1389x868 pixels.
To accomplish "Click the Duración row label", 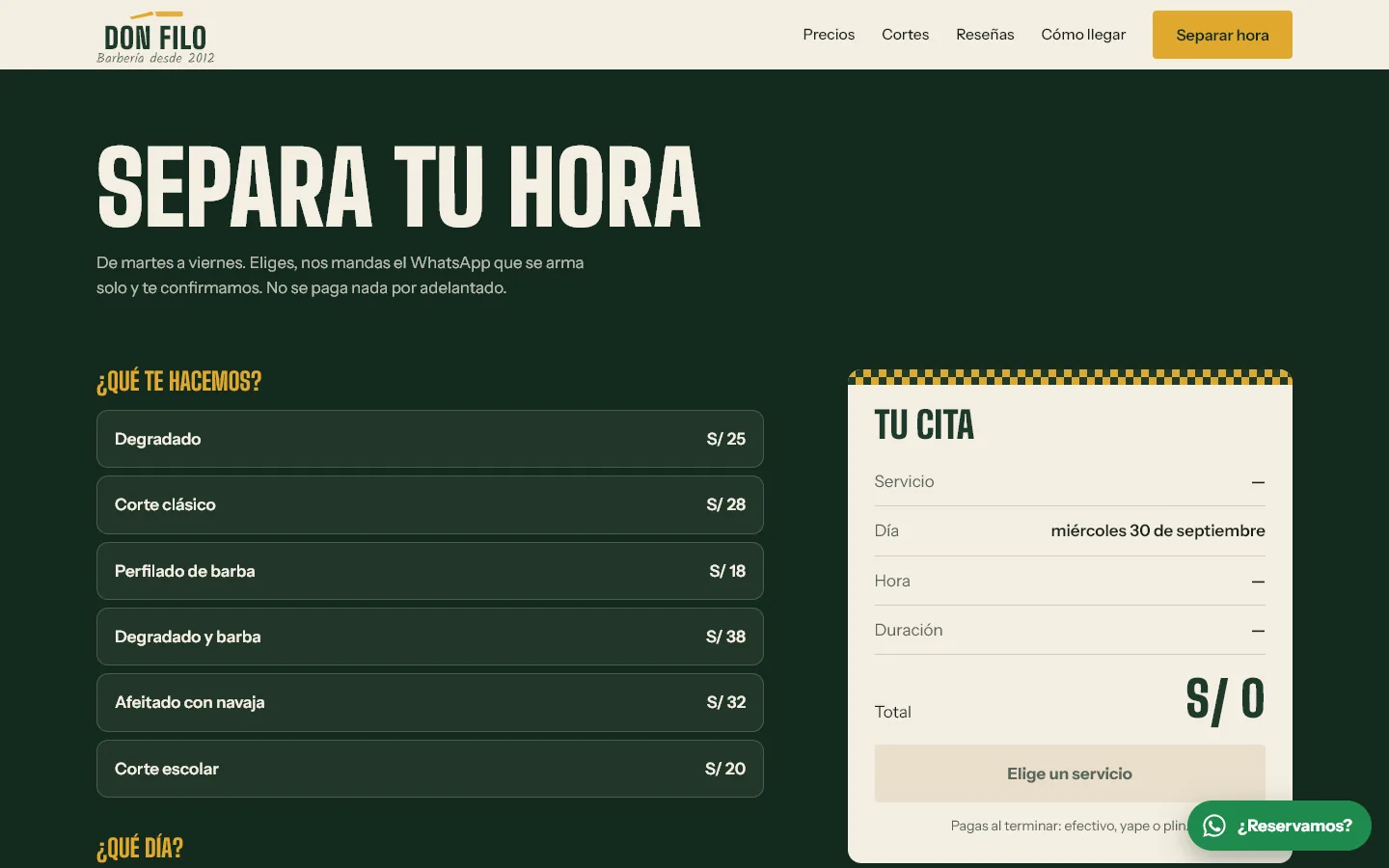I will 909,630.
